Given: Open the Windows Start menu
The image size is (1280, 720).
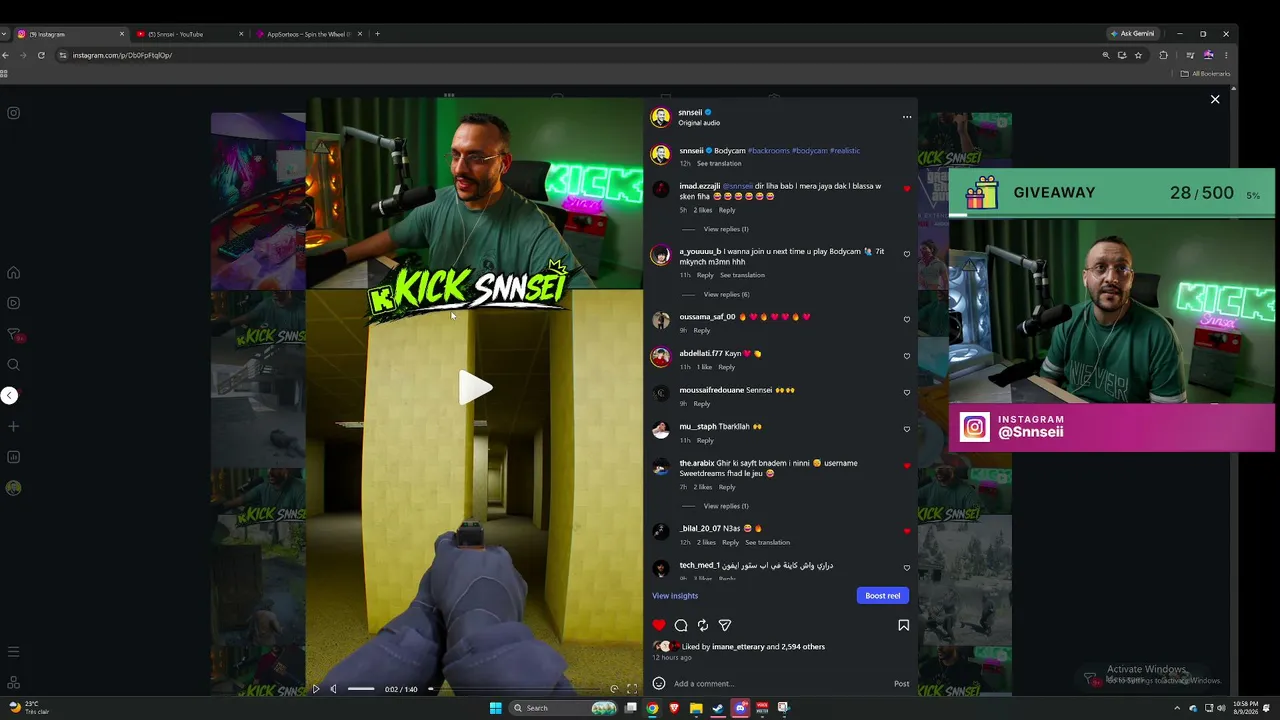Looking at the screenshot, I should click(495, 708).
